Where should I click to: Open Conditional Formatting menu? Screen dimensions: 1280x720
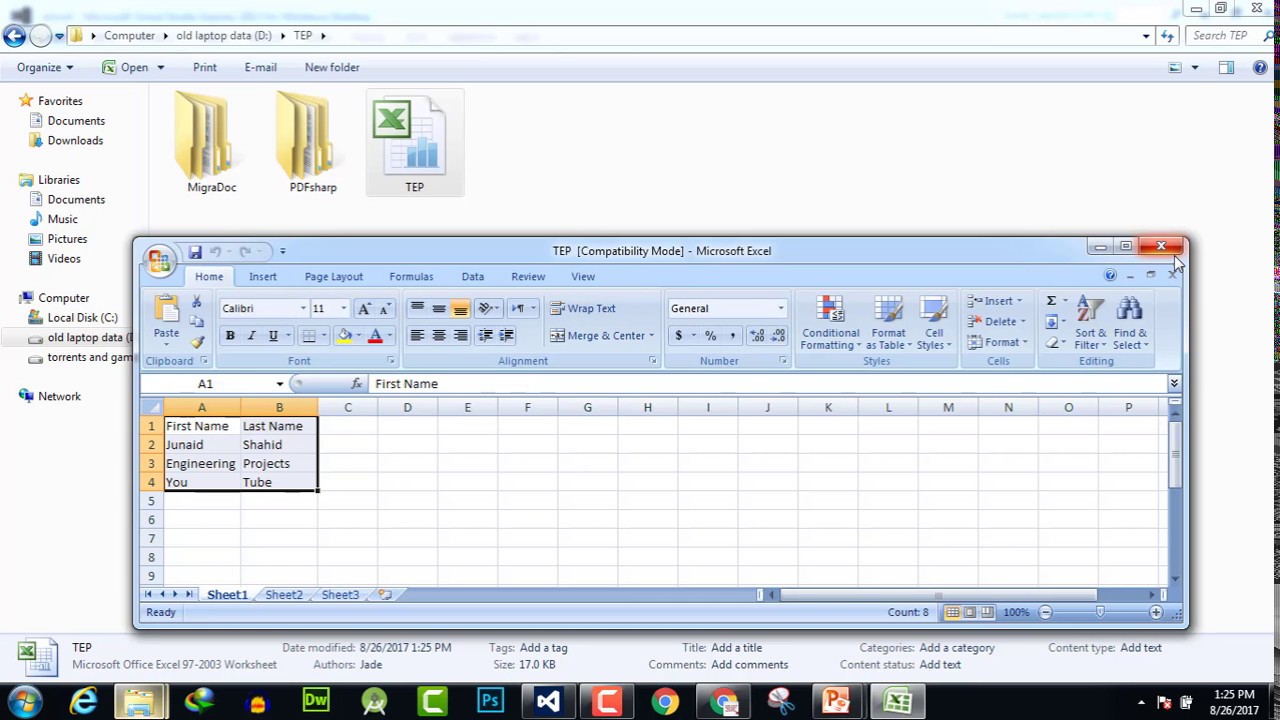click(830, 323)
